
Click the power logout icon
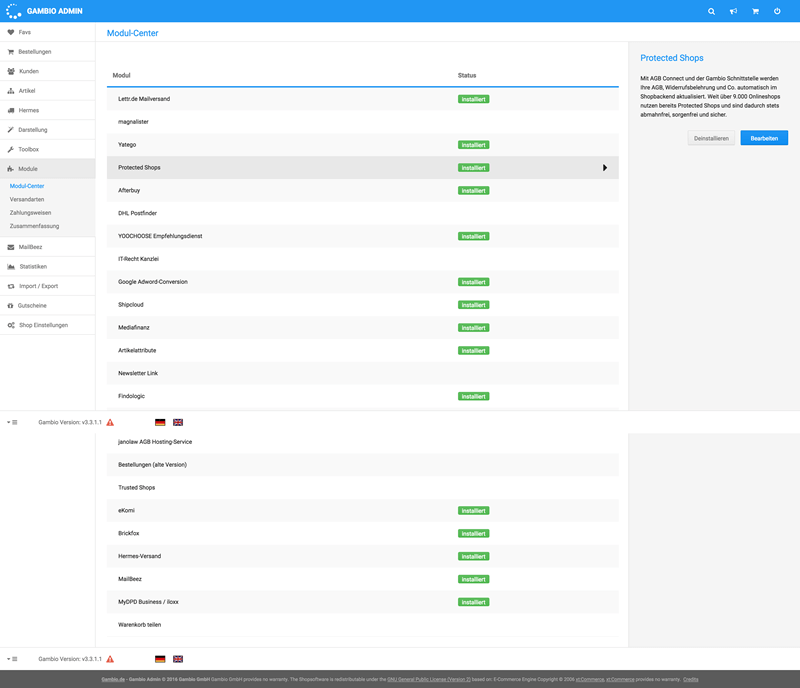pyautogui.click(x=777, y=11)
